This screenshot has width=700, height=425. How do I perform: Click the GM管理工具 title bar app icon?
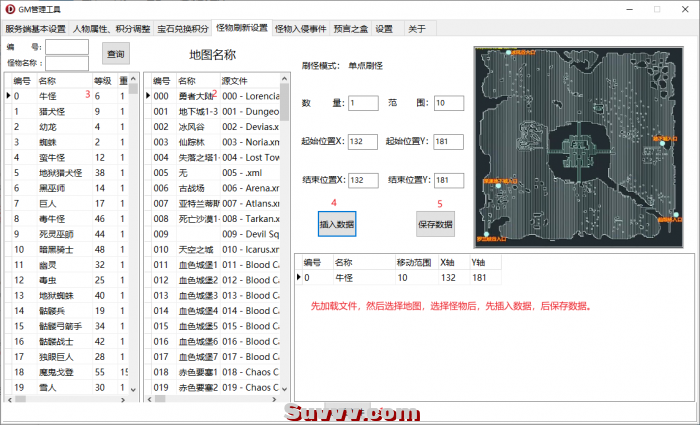(x=10, y=9)
